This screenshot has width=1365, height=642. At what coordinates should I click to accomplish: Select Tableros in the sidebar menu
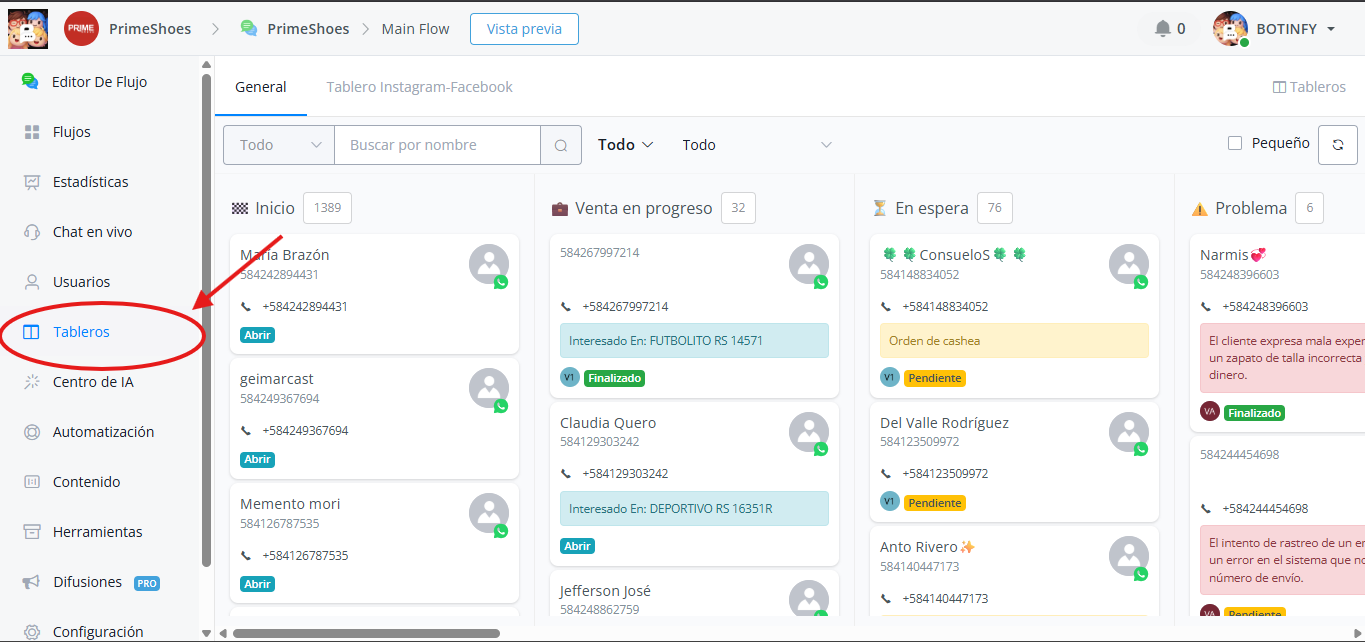pyautogui.click(x=67, y=332)
